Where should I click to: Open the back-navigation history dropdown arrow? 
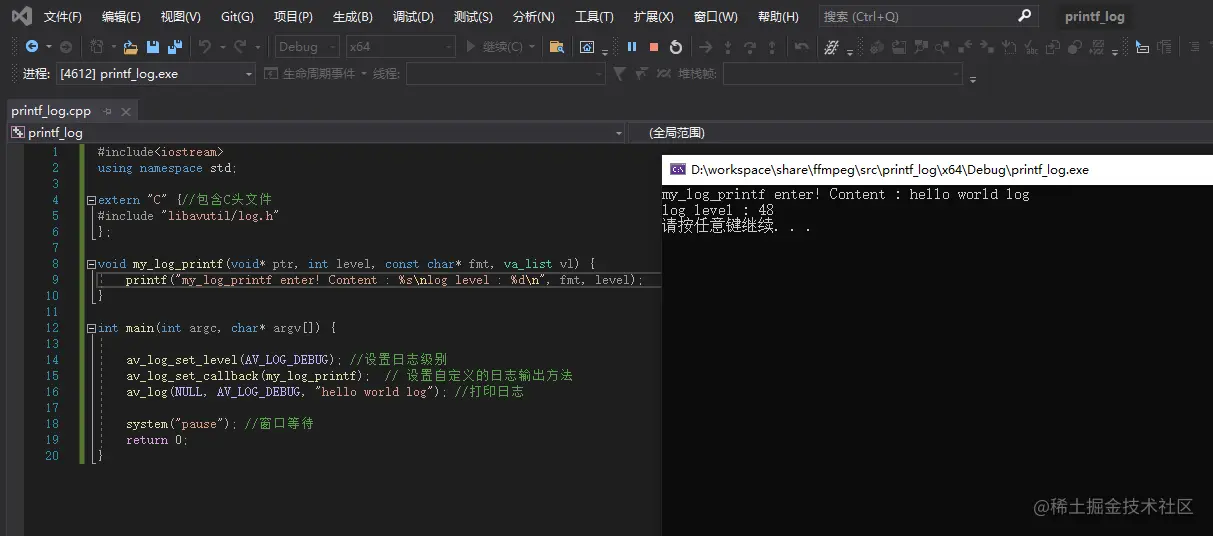47,47
